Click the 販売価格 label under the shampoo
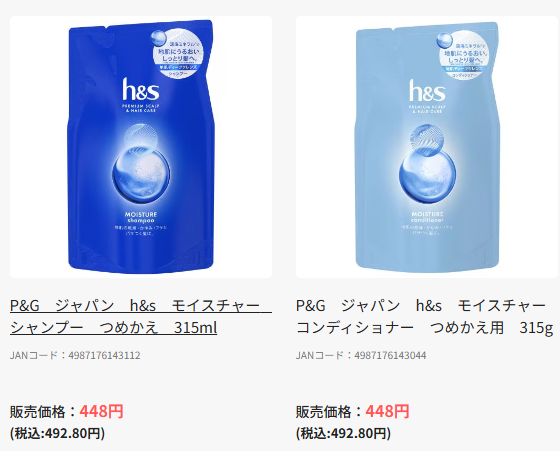This screenshot has height=451, width=560. 42,412
